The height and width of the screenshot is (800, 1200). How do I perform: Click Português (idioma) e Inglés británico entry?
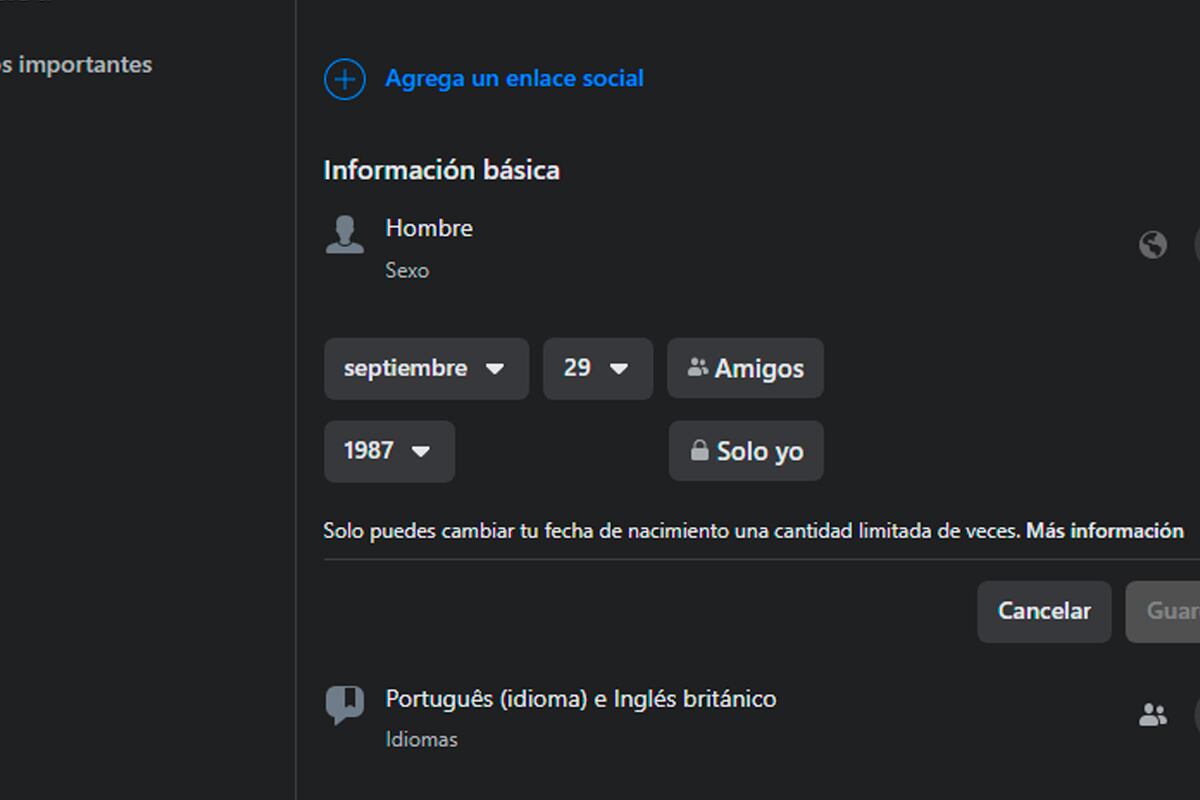click(581, 699)
